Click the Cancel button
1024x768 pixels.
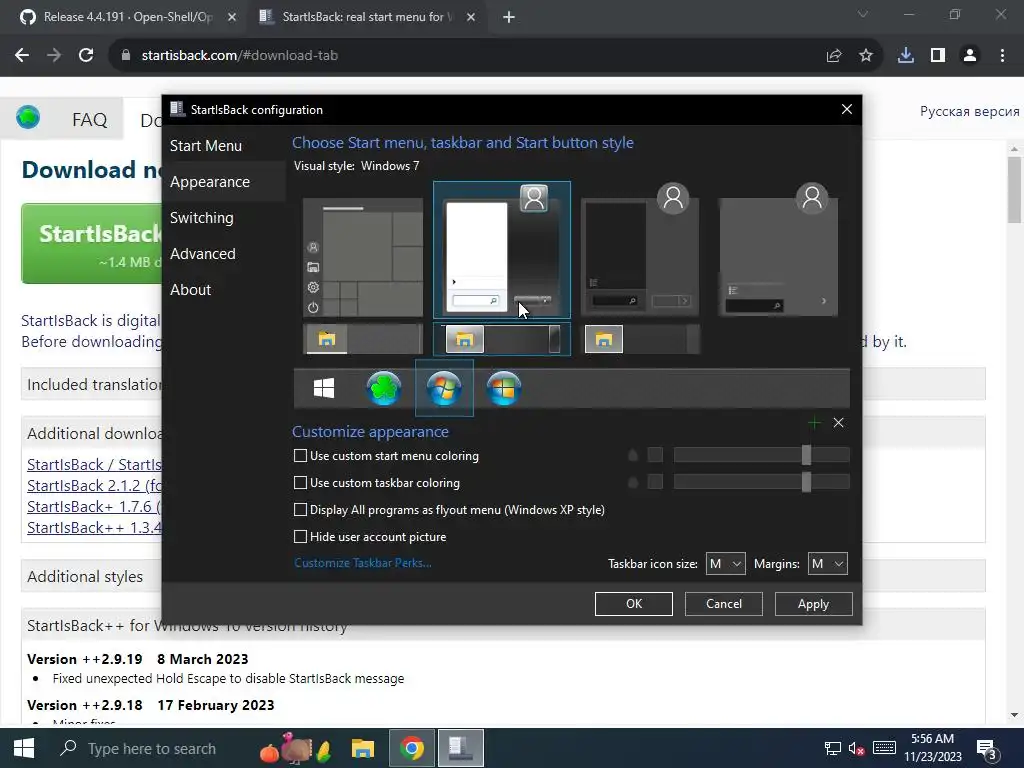click(x=724, y=604)
